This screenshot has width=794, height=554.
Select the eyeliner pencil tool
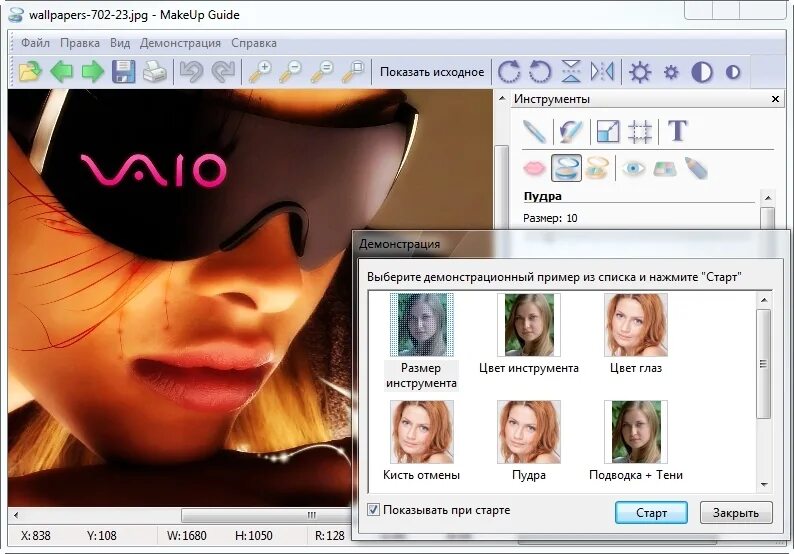(696, 168)
